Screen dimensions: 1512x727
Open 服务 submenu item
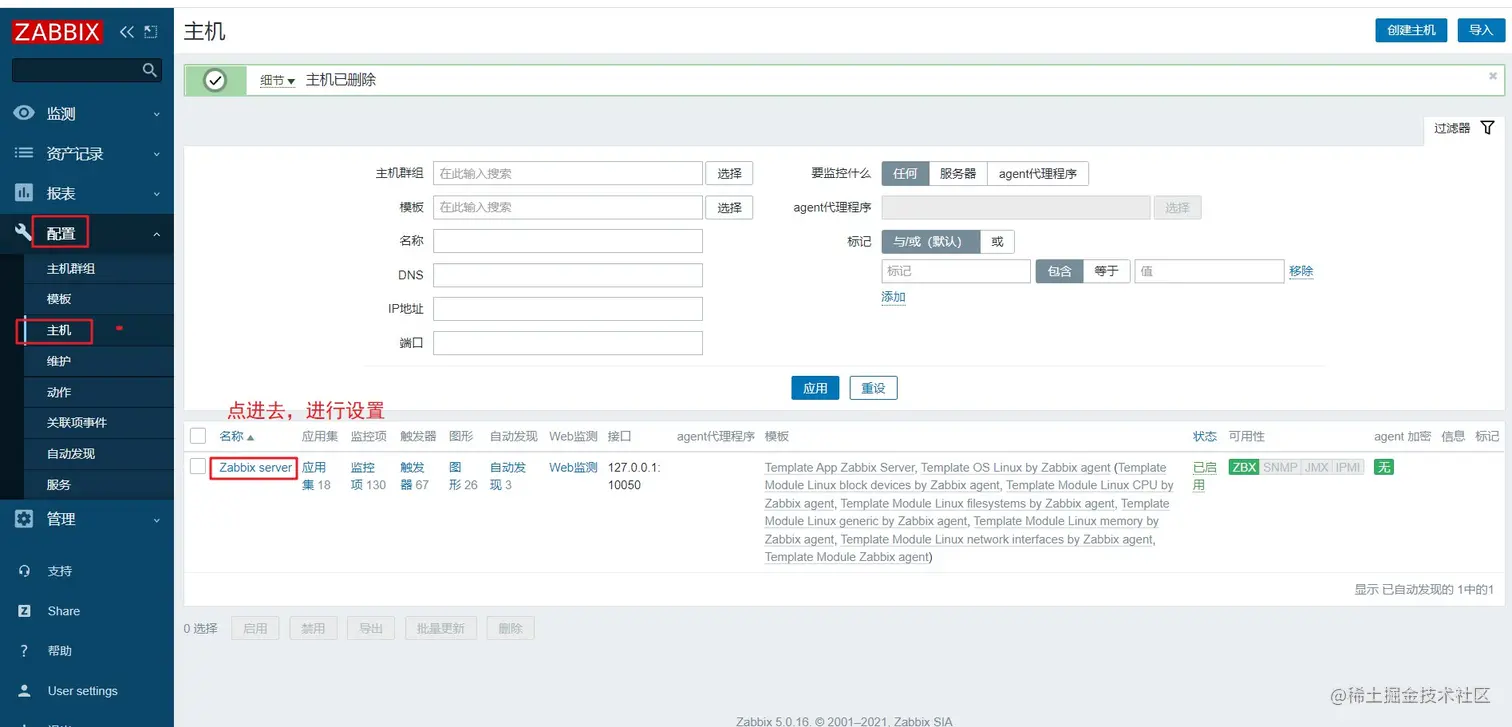[59, 484]
